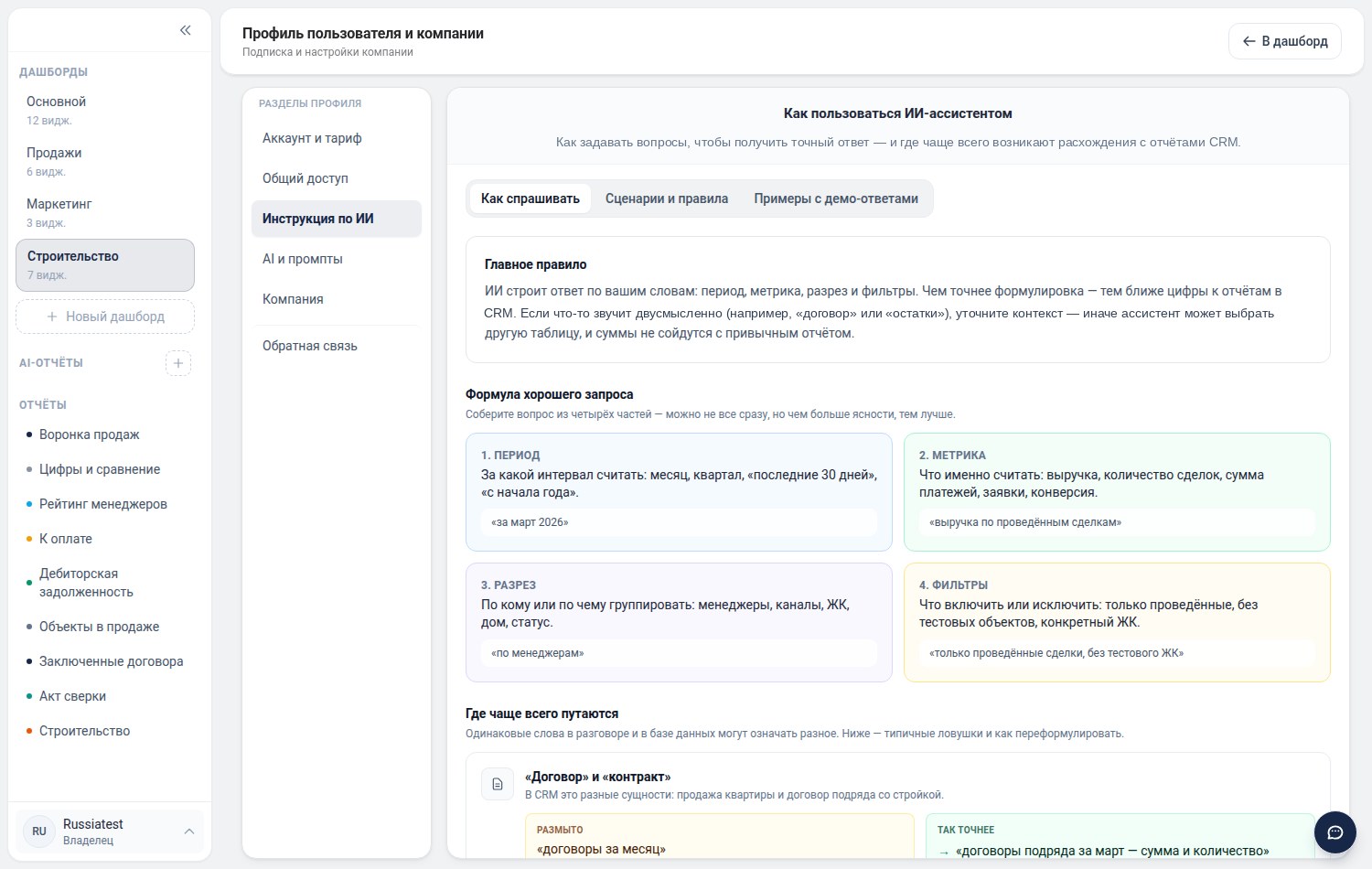The image size is (1372, 869).
Task: Open the Примеры с демо-ответами tab
Action: pyautogui.click(x=836, y=198)
